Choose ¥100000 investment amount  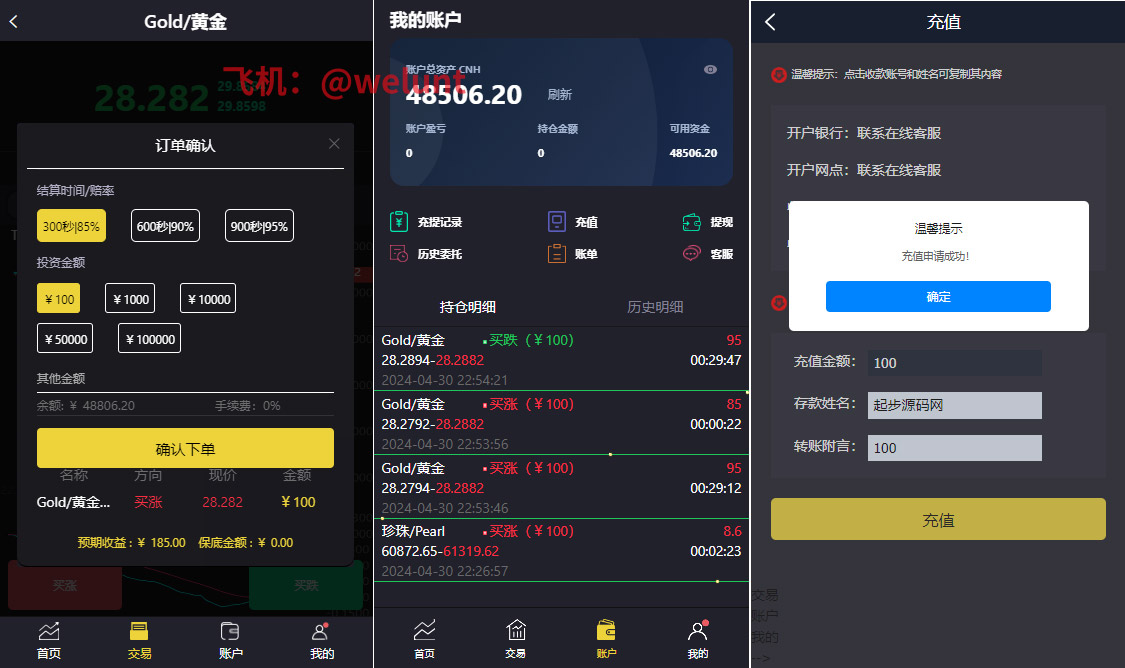pos(149,339)
